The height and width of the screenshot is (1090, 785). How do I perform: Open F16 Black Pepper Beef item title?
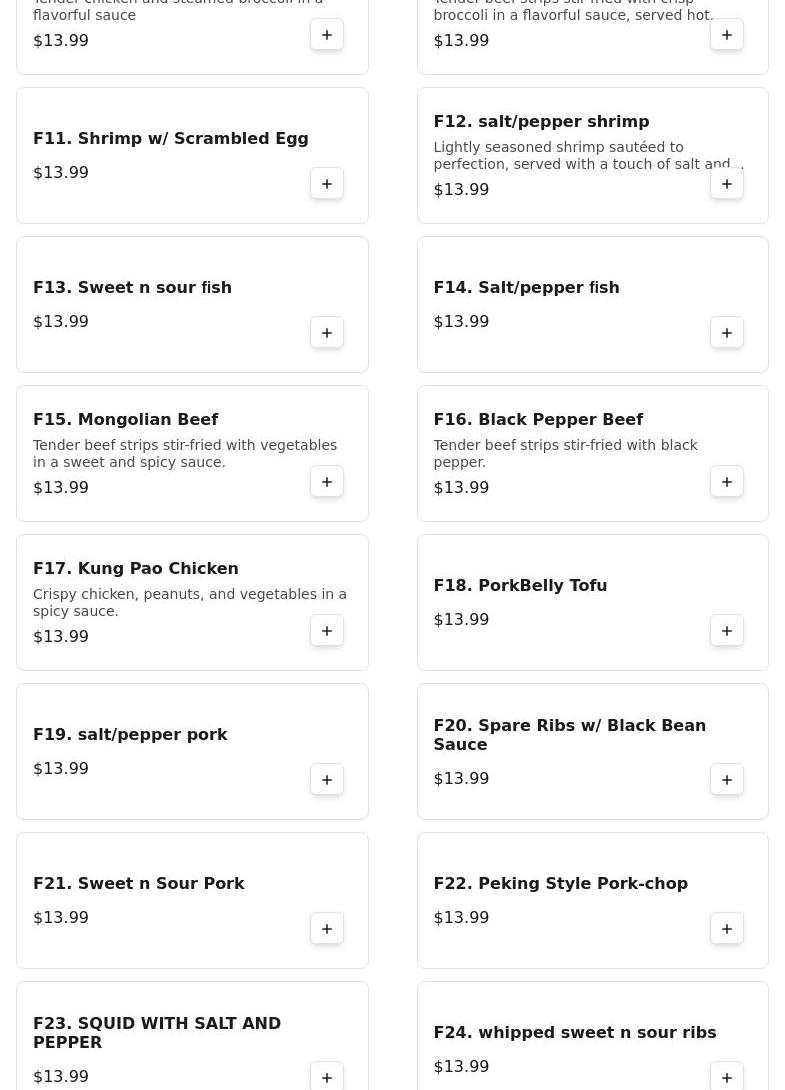(x=538, y=420)
